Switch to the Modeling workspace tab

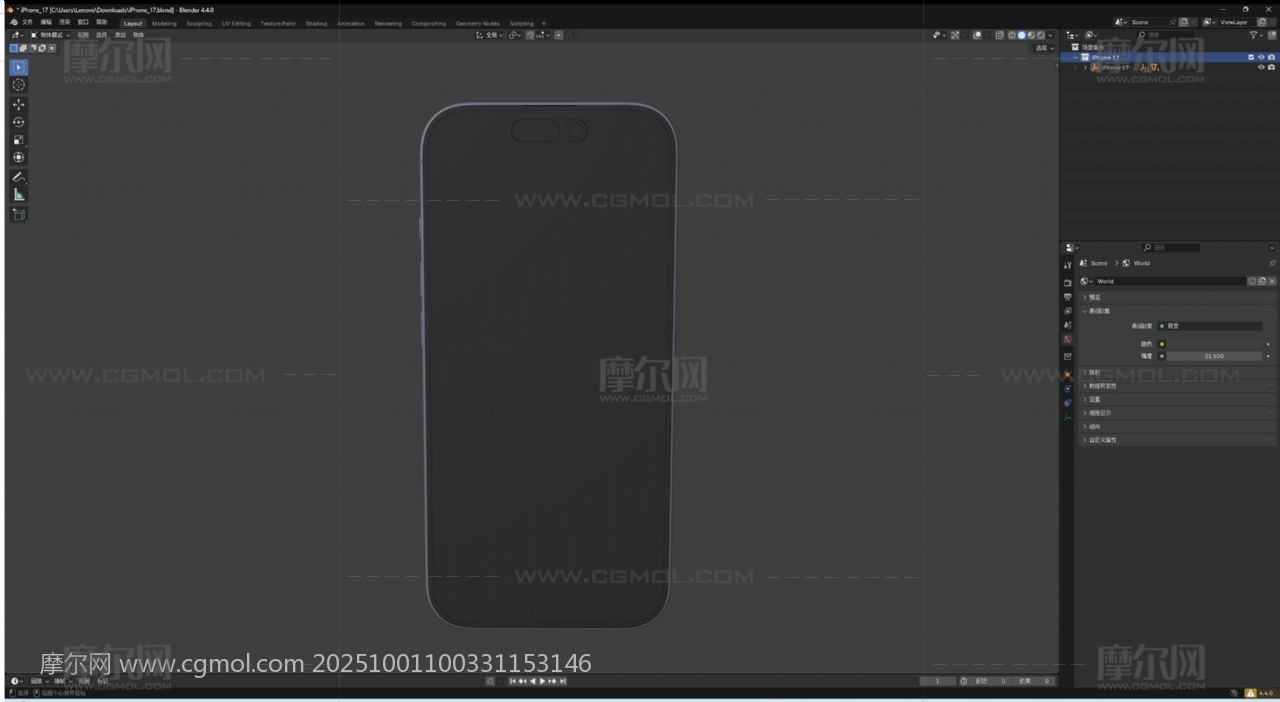[164, 23]
